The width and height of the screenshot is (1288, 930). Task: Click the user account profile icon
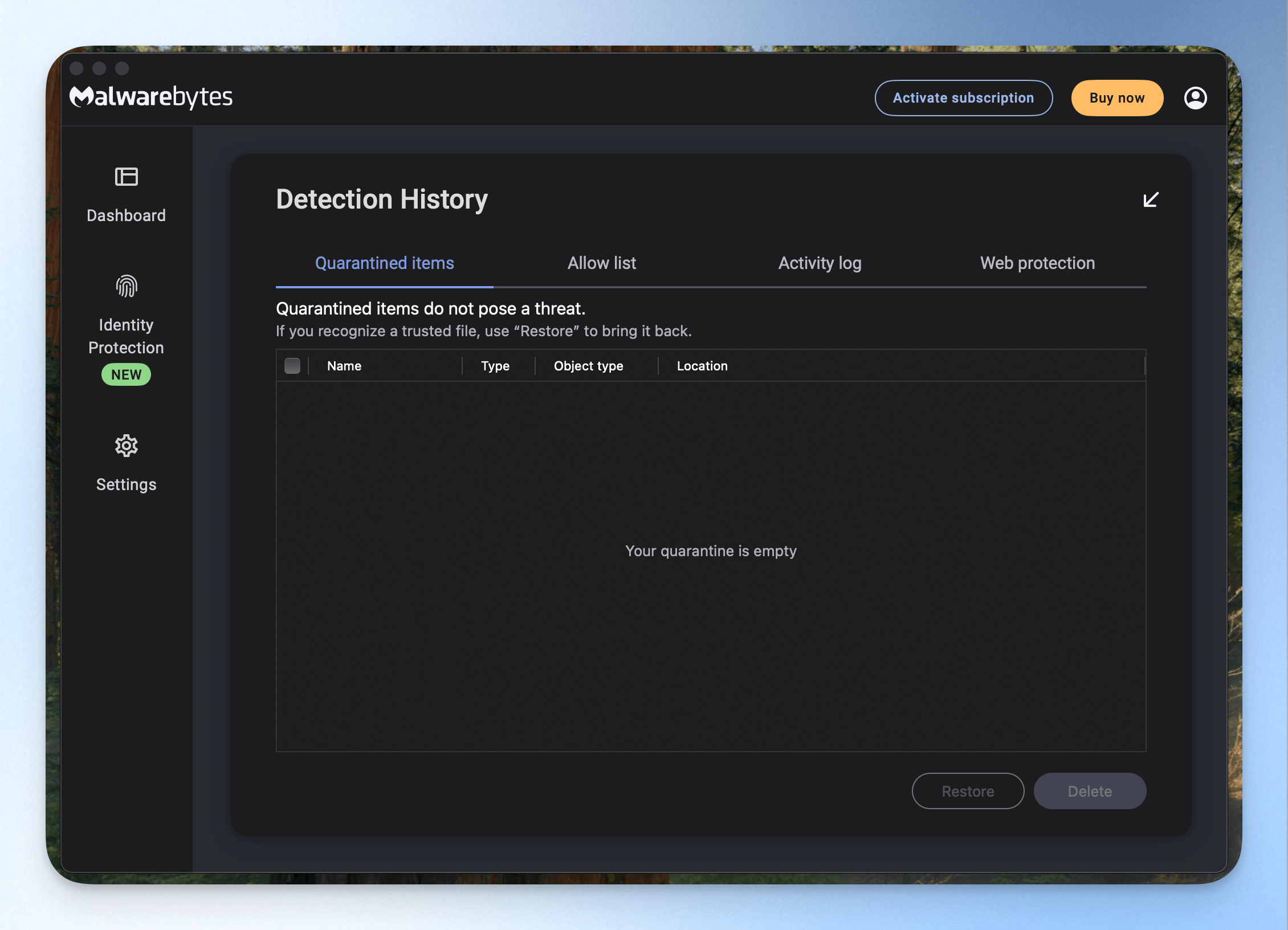click(x=1195, y=98)
